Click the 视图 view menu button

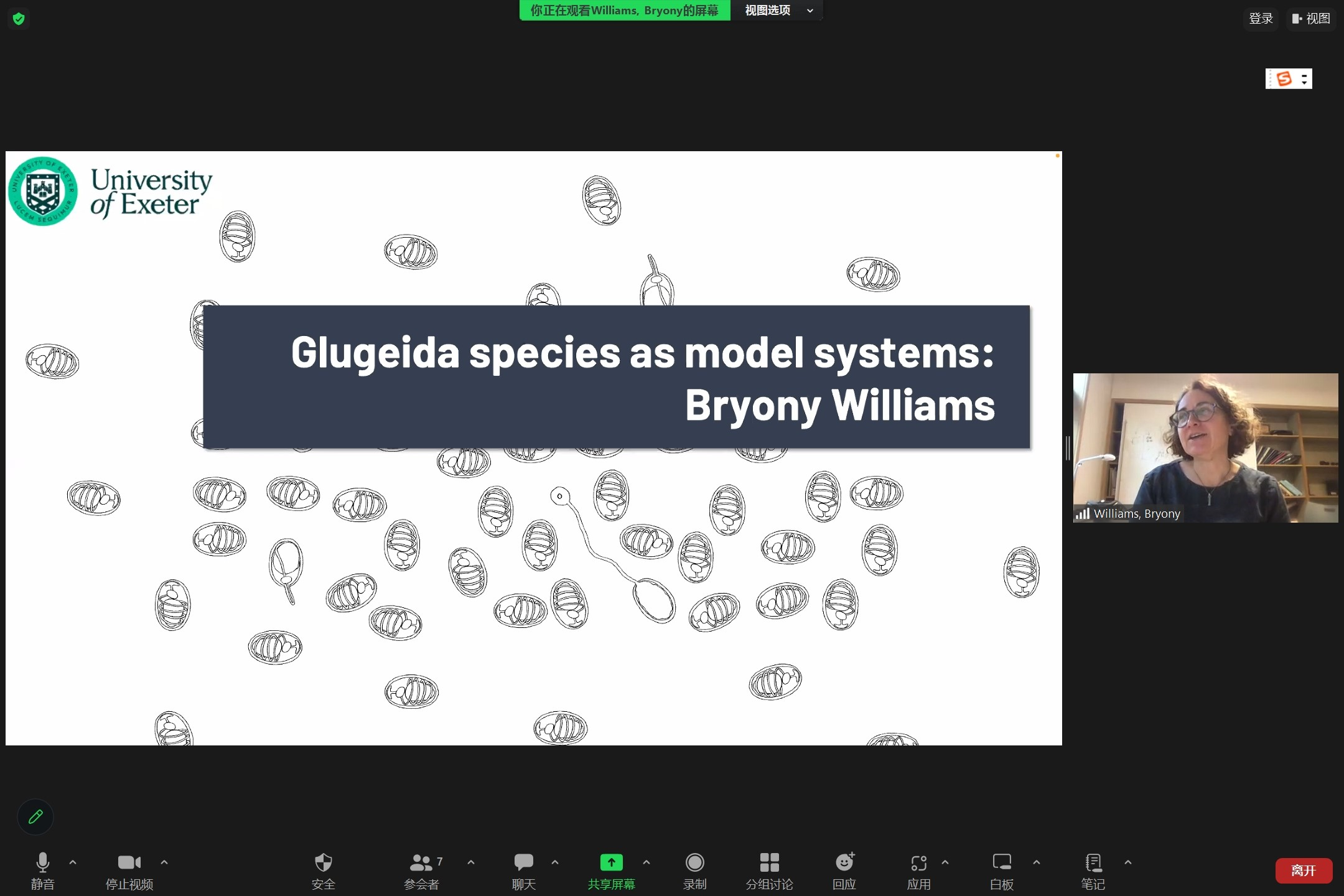(1310, 19)
